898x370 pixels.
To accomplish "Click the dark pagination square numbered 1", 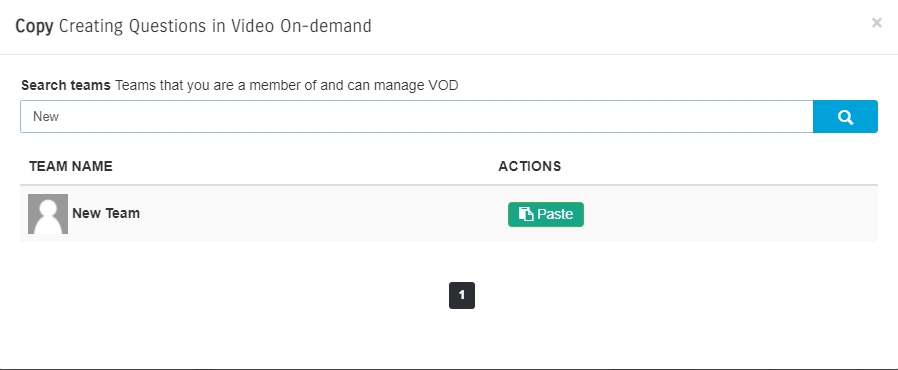I will [x=462, y=296].
